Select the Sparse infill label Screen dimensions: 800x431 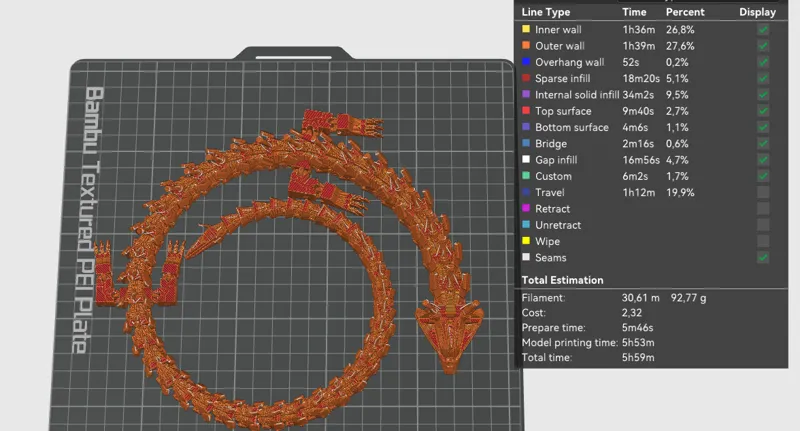click(x=563, y=79)
